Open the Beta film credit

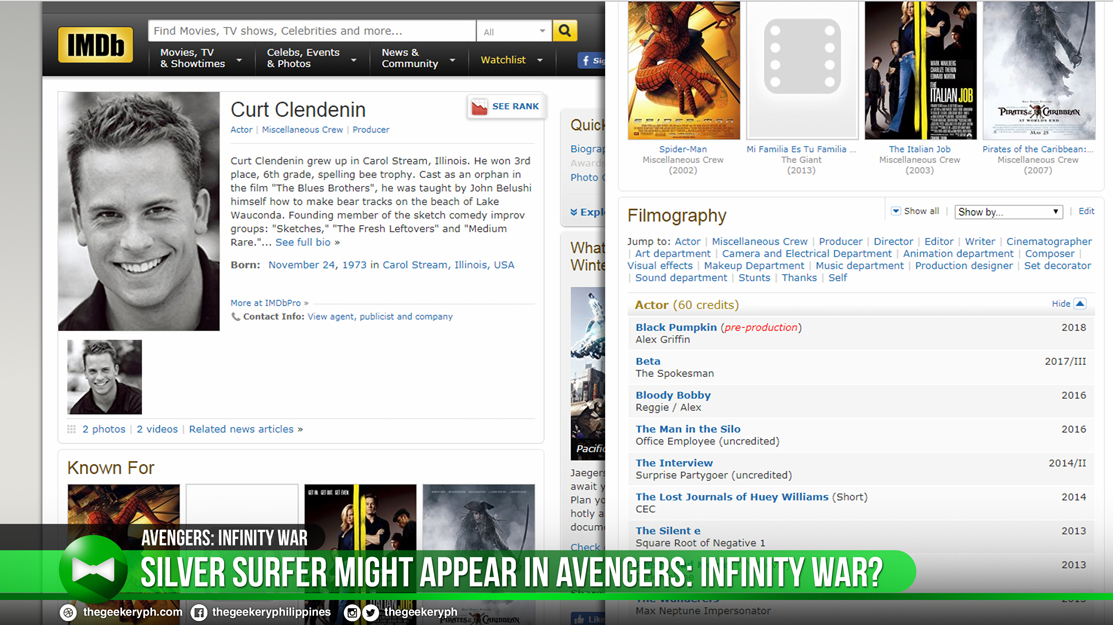(x=648, y=362)
